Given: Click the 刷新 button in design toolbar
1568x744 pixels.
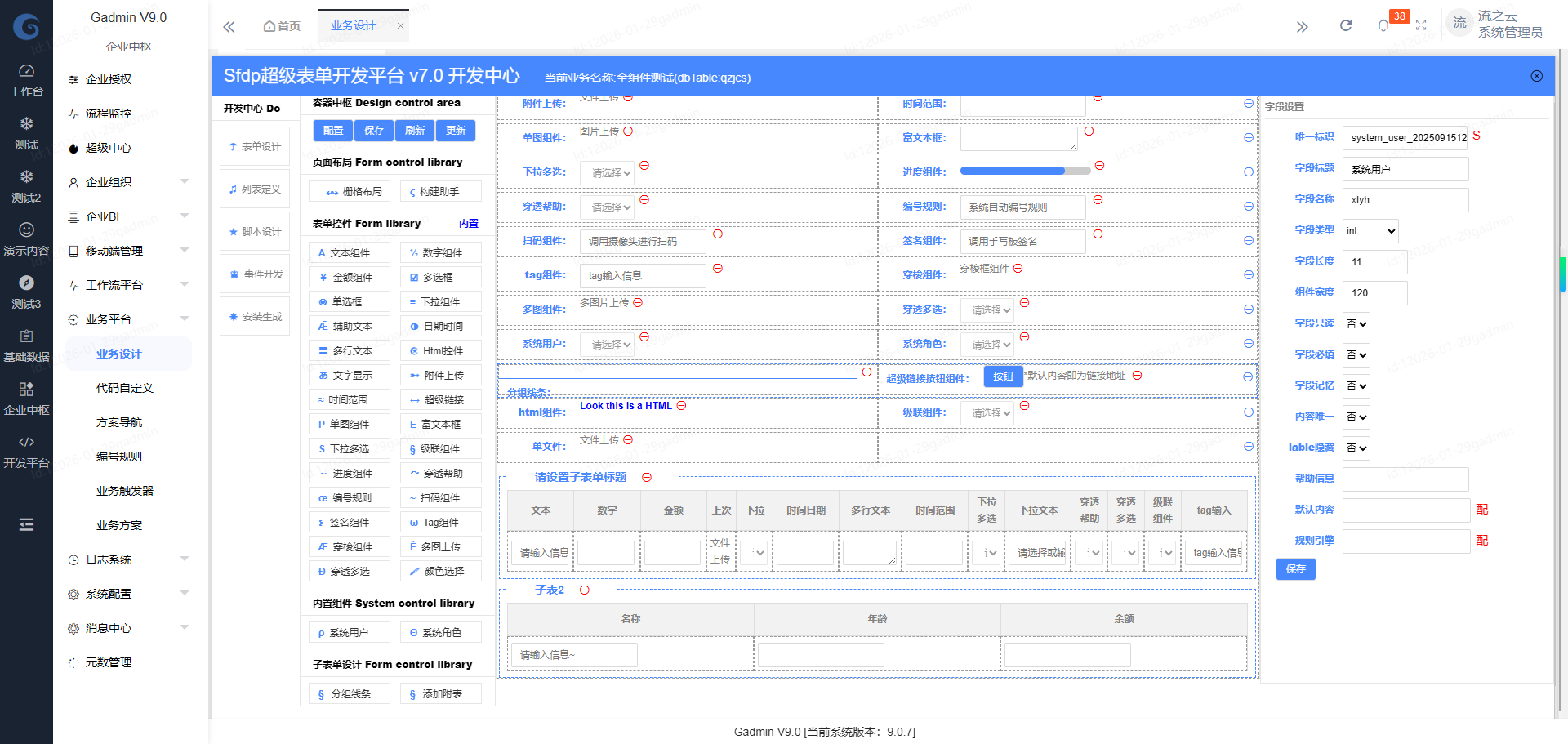Looking at the screenshot, I should point(415,131).
